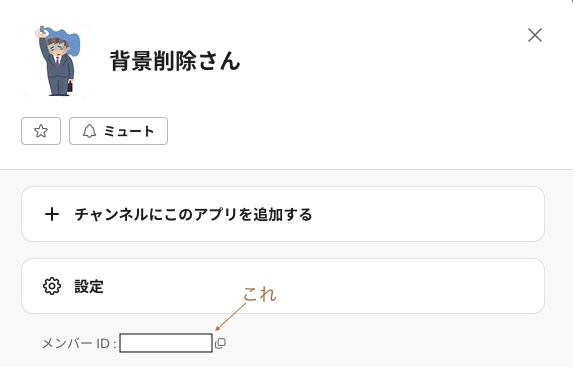Open the 背景削除さん avatar image

tap(57, 61)
